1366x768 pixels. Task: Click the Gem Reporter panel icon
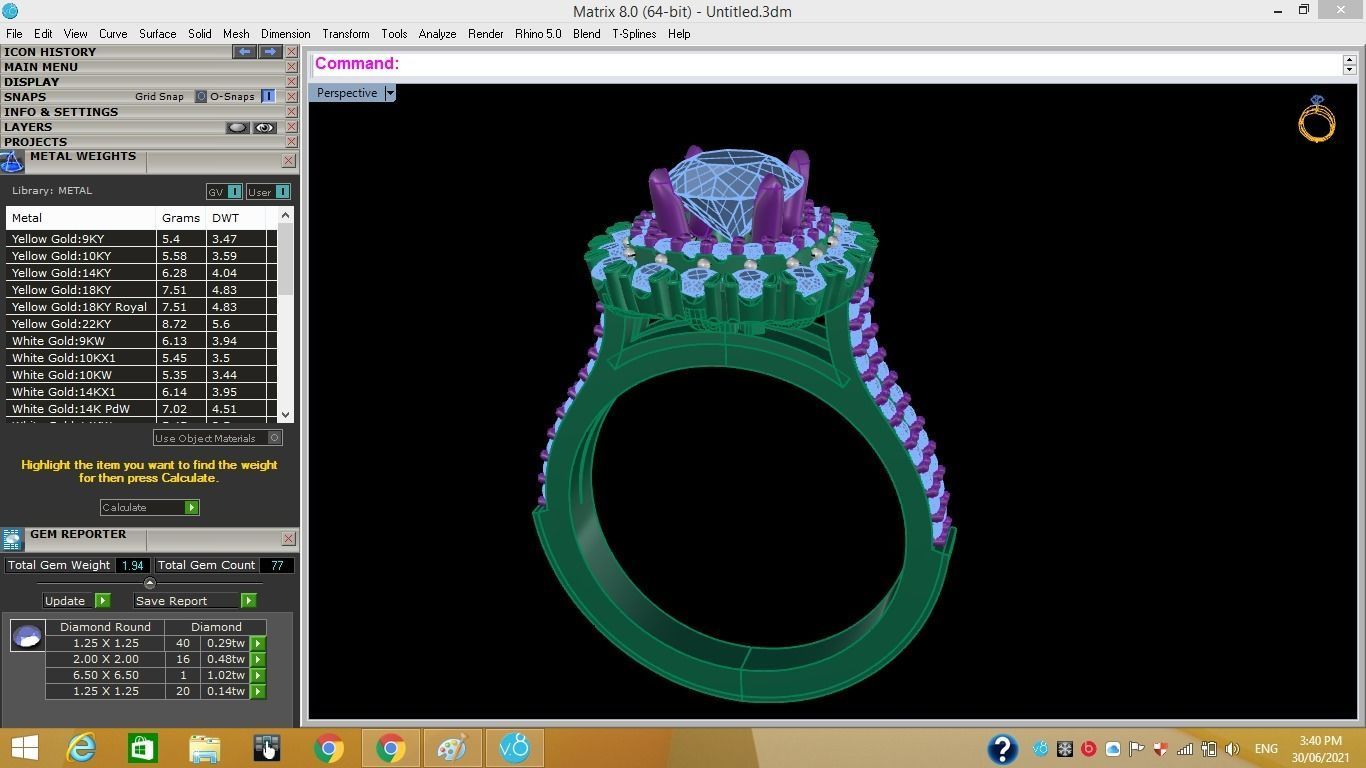[12, 539]
